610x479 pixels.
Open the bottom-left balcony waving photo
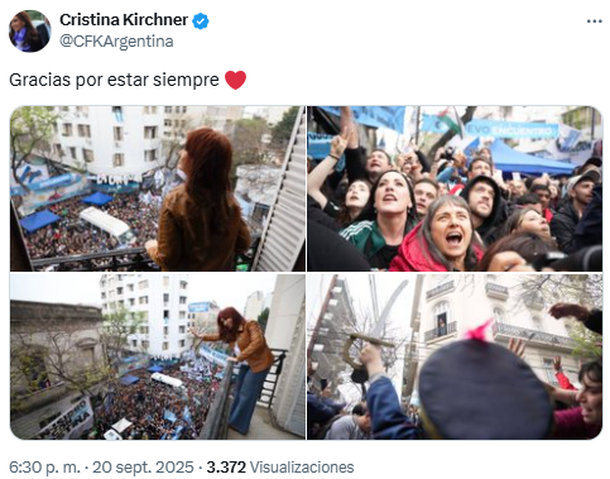pyautogui.click(x=158, y=356)
